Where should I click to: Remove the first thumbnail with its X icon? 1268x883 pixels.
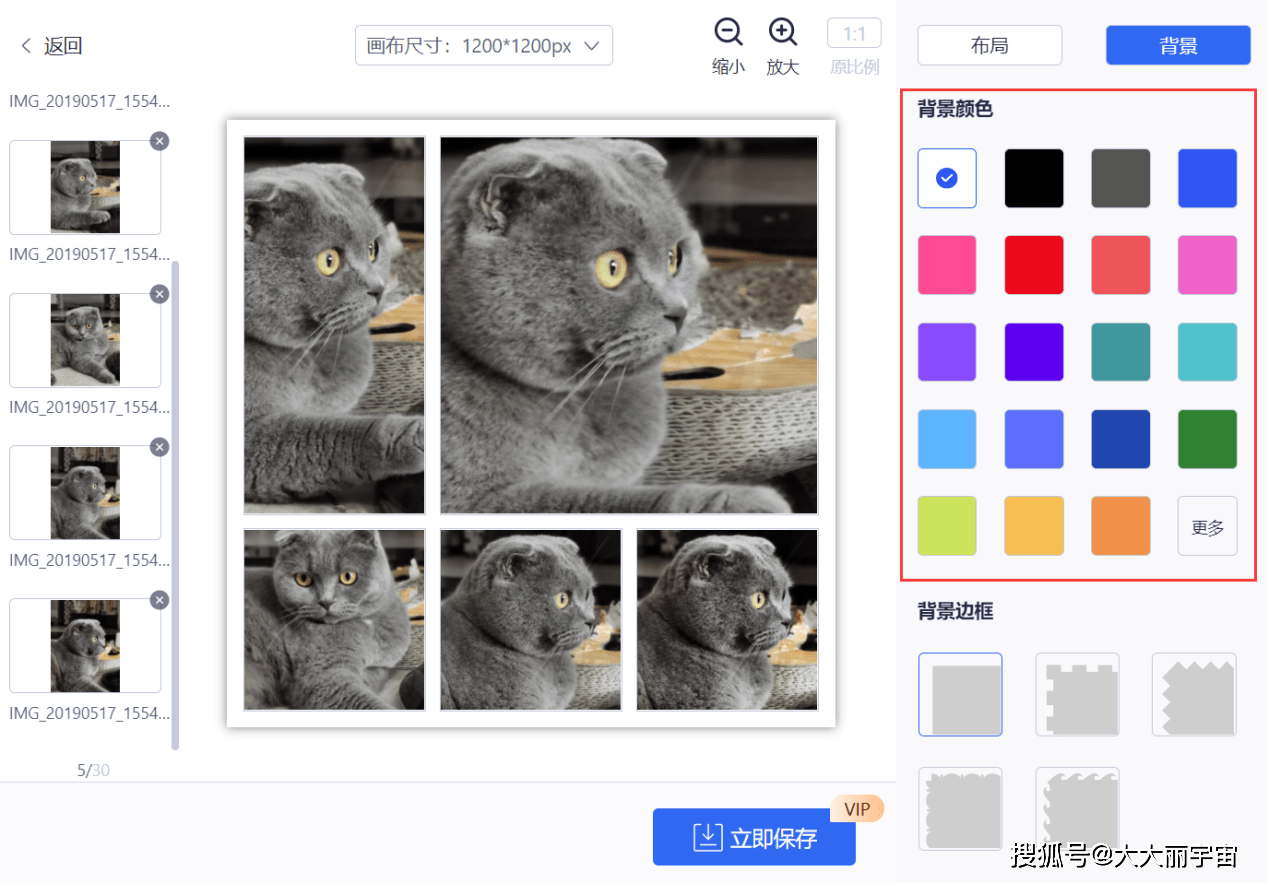pyautogui.click(x=159, y=141)
